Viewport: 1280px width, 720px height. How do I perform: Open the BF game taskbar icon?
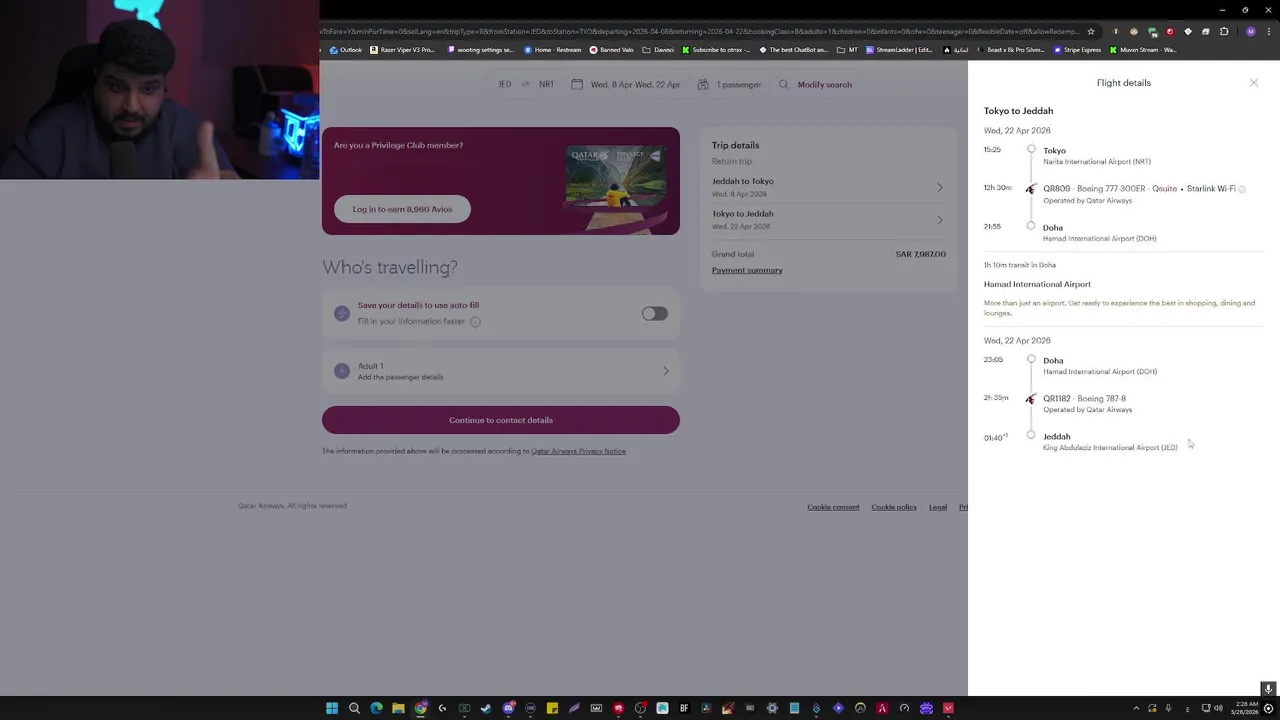[x=684, y=708]
